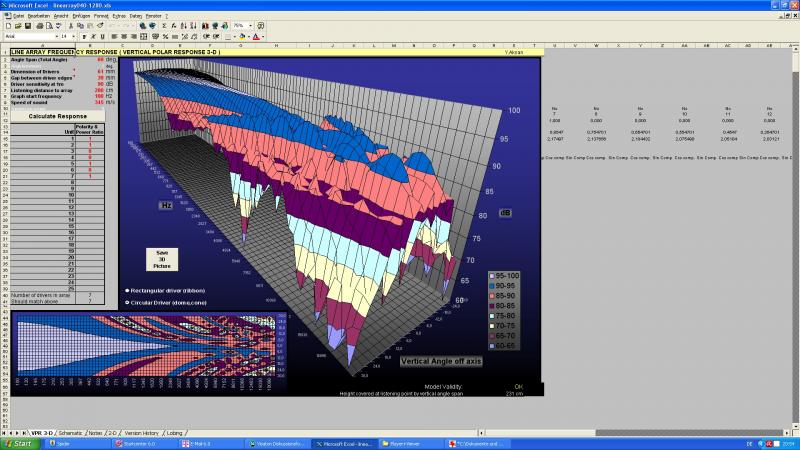Click the Open file folder icon
This screenshot has width=800, height=450.
pos(17,26)
